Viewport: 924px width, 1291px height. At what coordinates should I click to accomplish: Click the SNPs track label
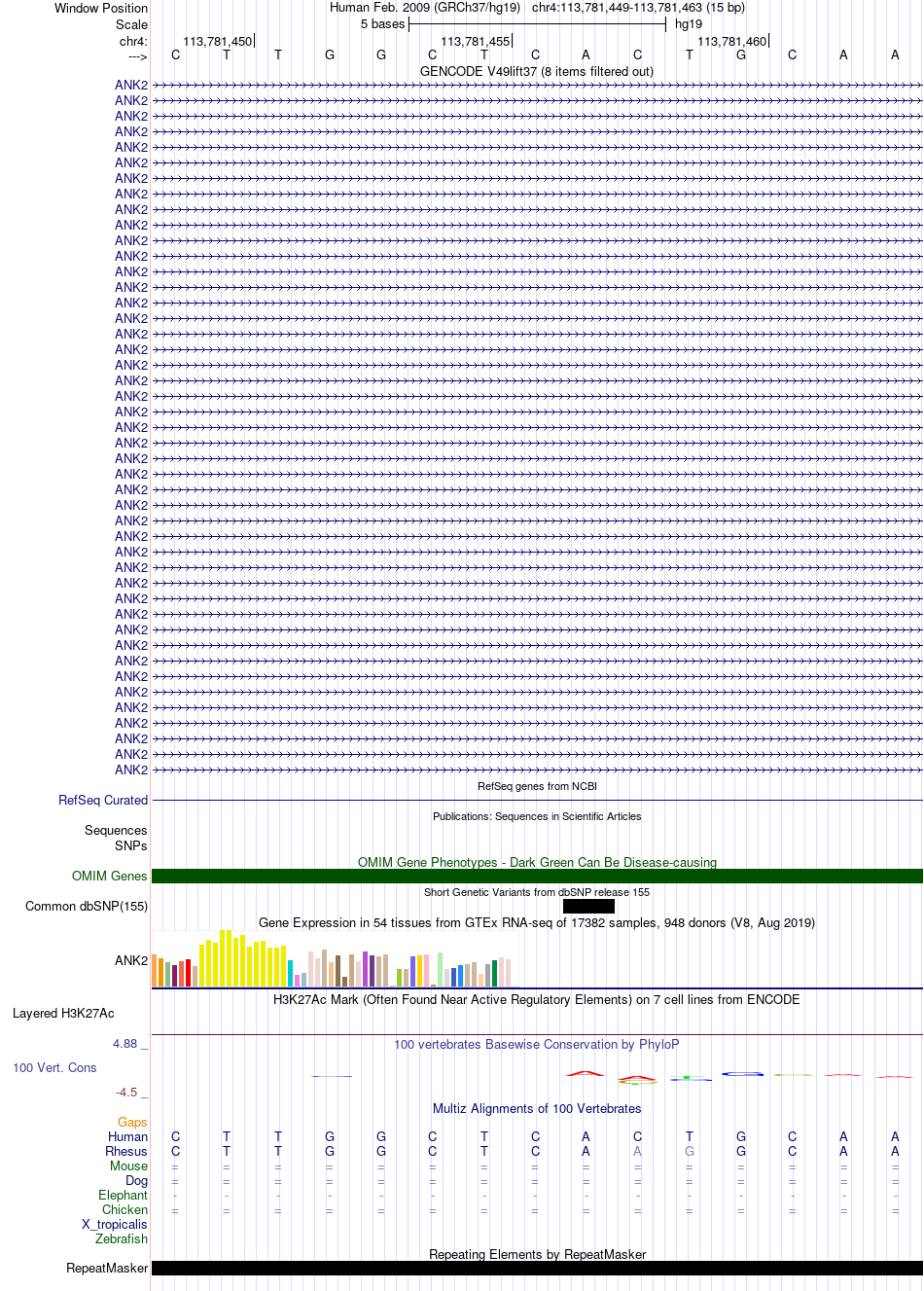[131, 846]
